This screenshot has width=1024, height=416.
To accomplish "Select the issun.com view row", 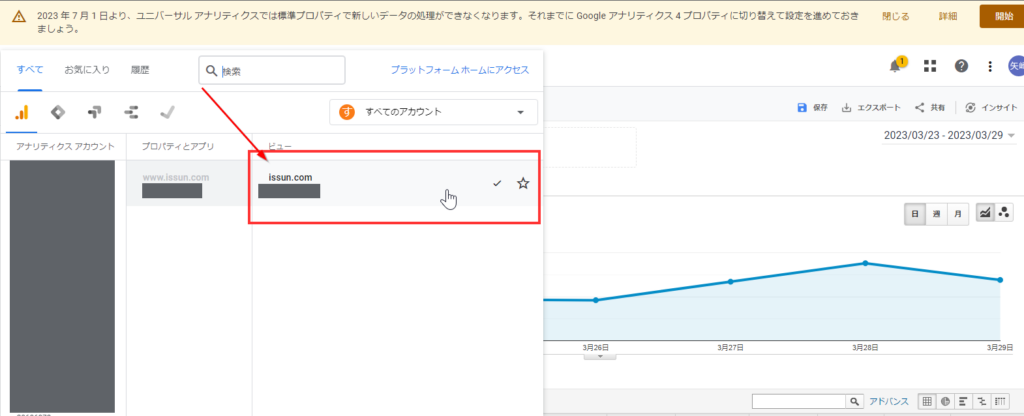I will click(x=398, y=184).
